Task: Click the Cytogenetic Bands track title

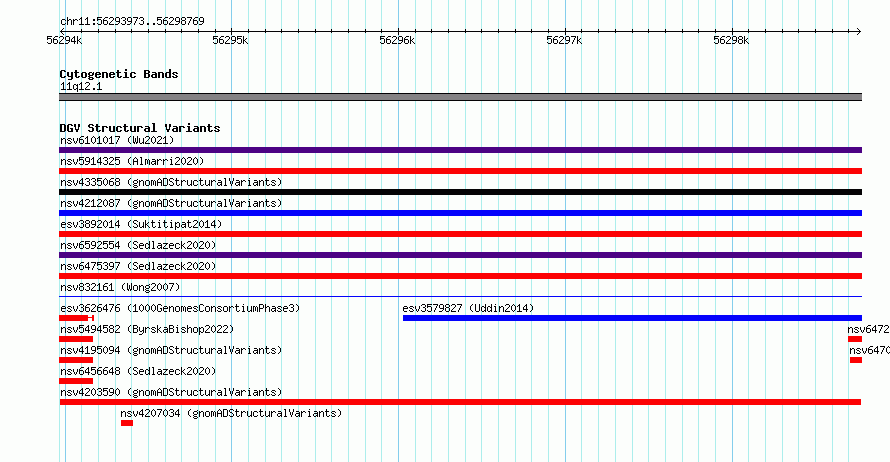Action: pyautogui.click(x=119, y=74)
